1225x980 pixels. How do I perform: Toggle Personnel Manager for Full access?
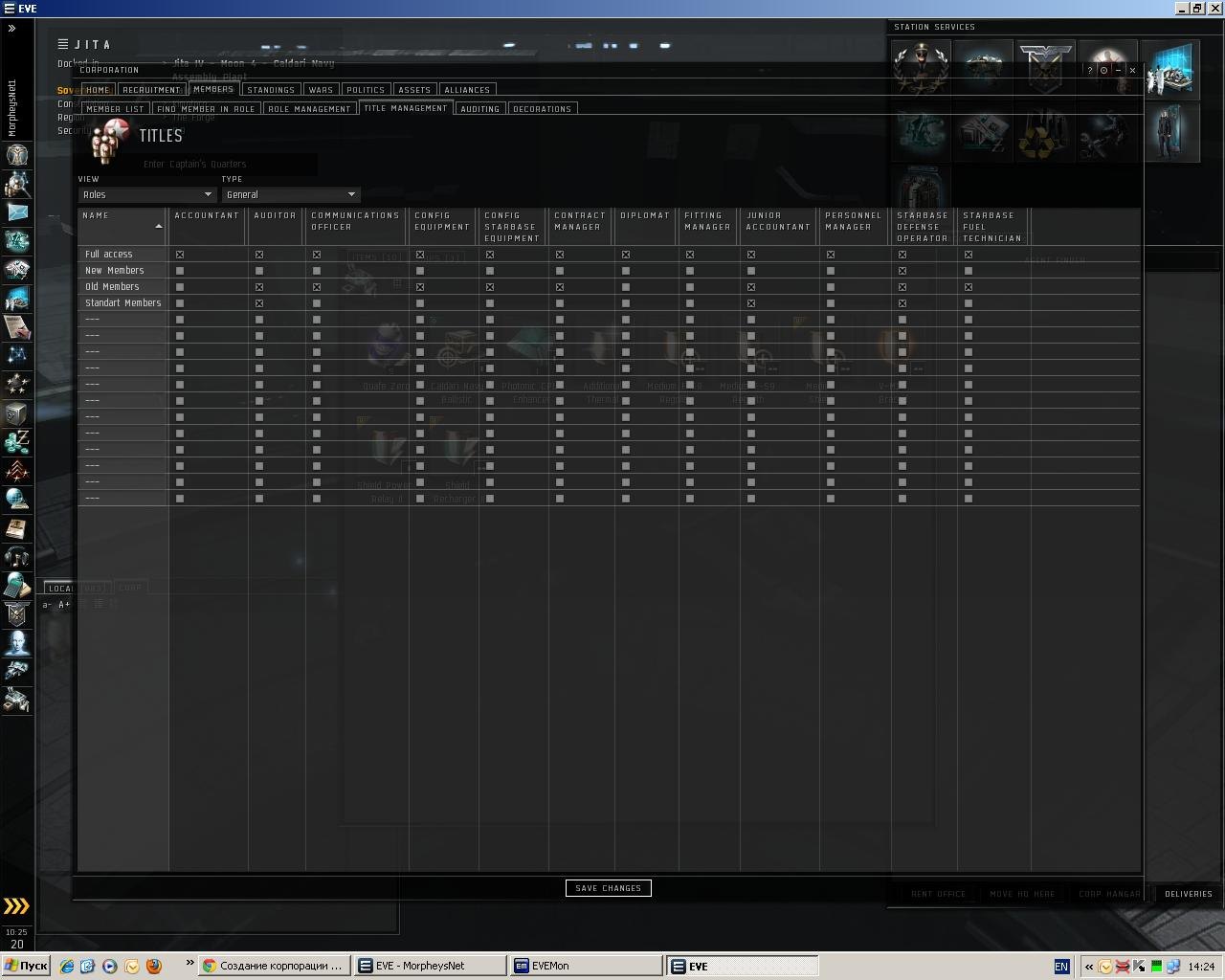coord(831,255)
